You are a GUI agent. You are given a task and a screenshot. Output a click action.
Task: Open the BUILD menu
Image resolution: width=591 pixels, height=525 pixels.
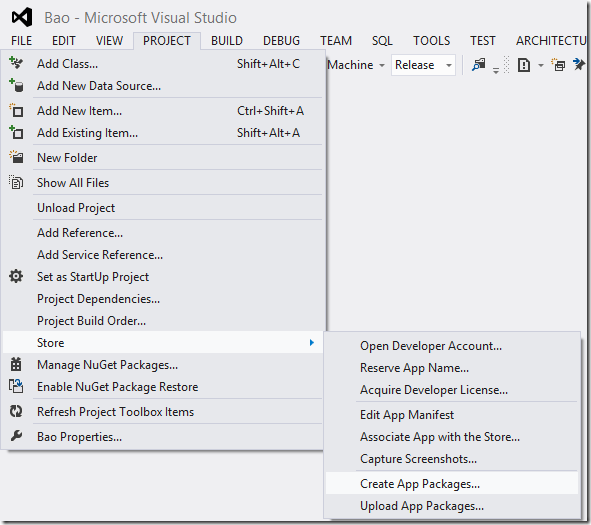click(227, 40)
